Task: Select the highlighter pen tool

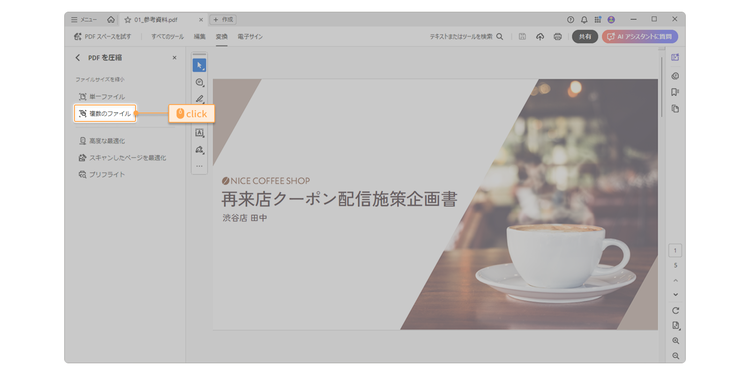Action: click(199, 99)
